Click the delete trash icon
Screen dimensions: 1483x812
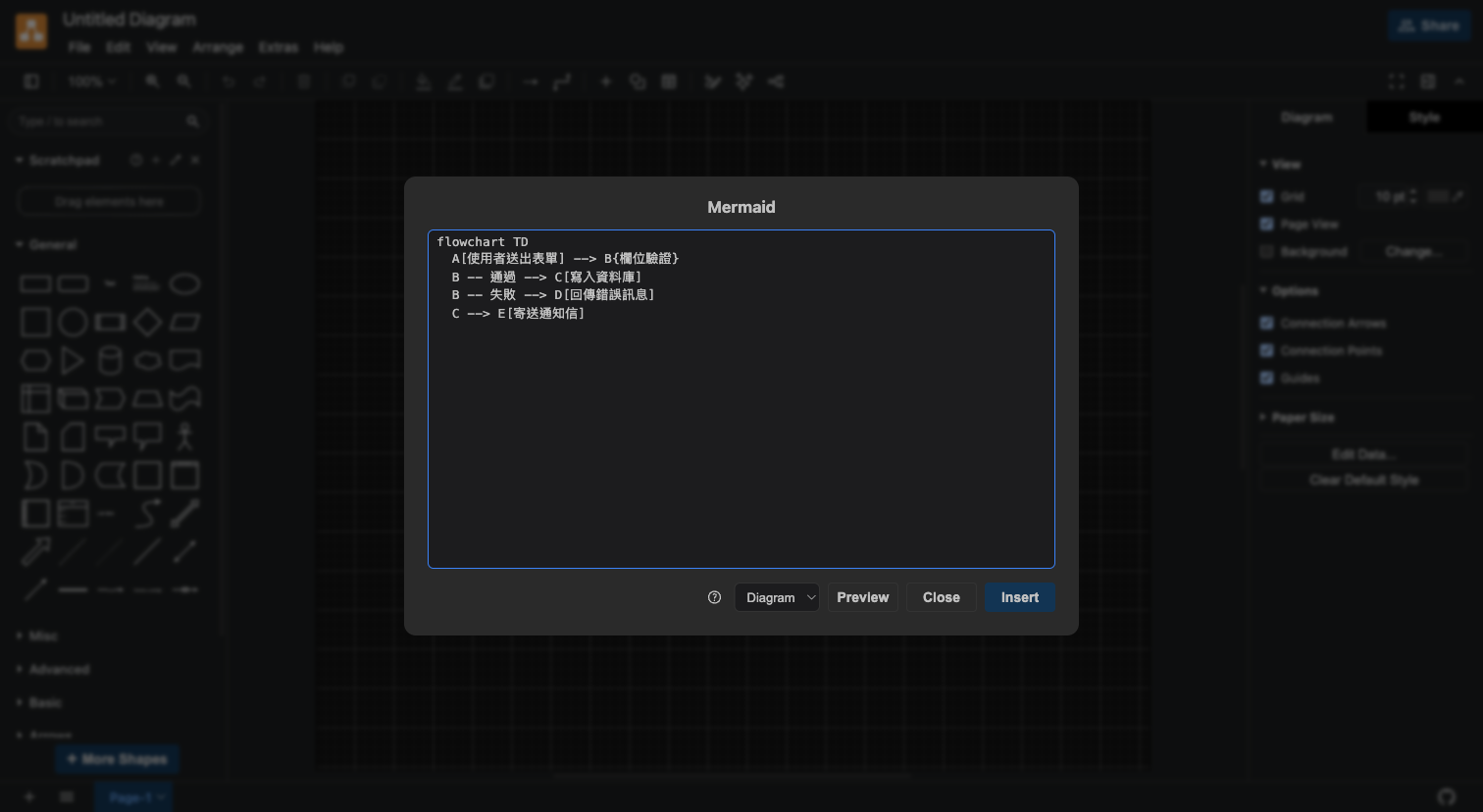pos(304,81)
